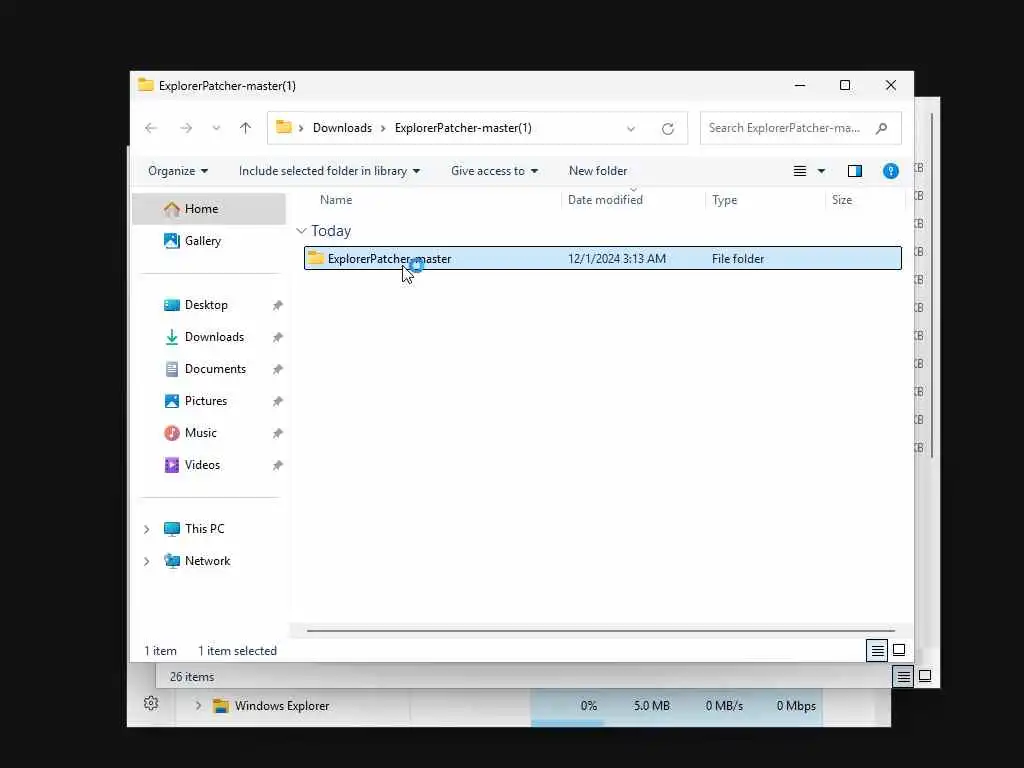
Task: Toggle the preview pane
Action: click(x=855, y=171)
